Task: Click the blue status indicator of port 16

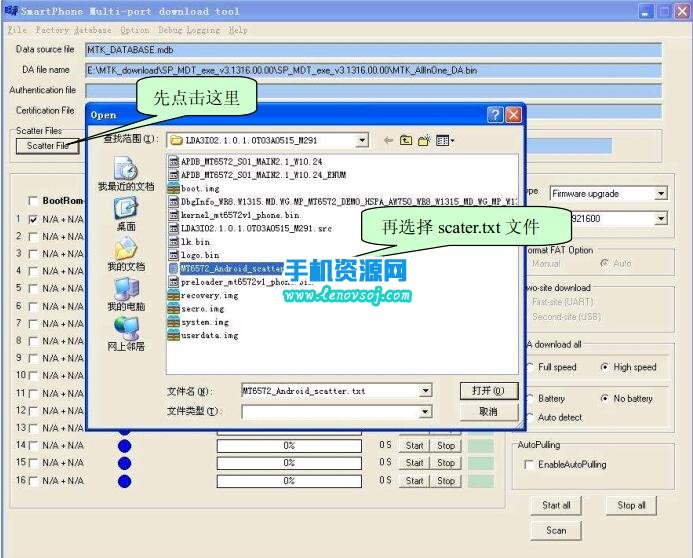Action: [x=125, y=481]
